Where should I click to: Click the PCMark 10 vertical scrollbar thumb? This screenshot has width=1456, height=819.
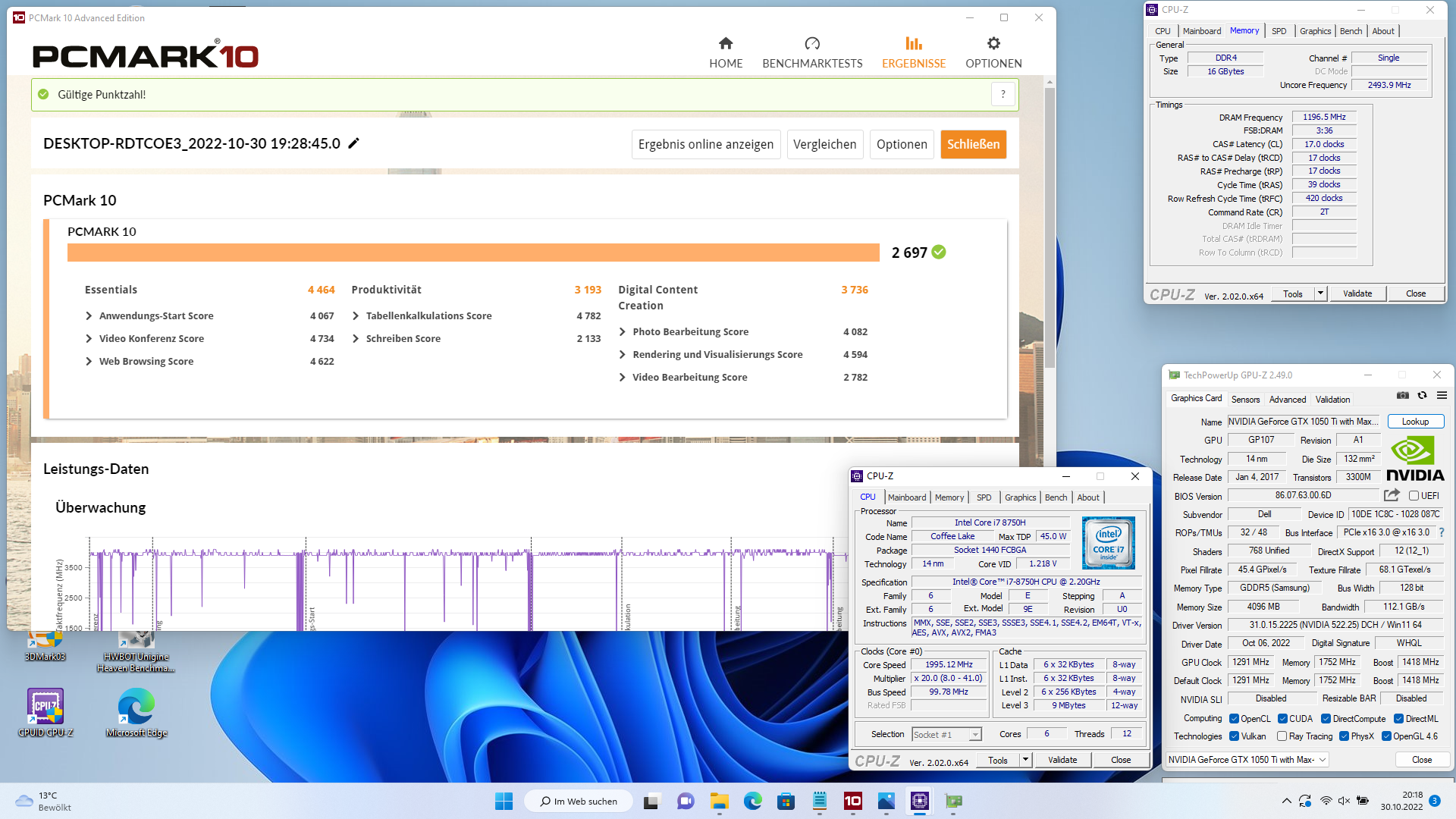[x=1050, y=227]
